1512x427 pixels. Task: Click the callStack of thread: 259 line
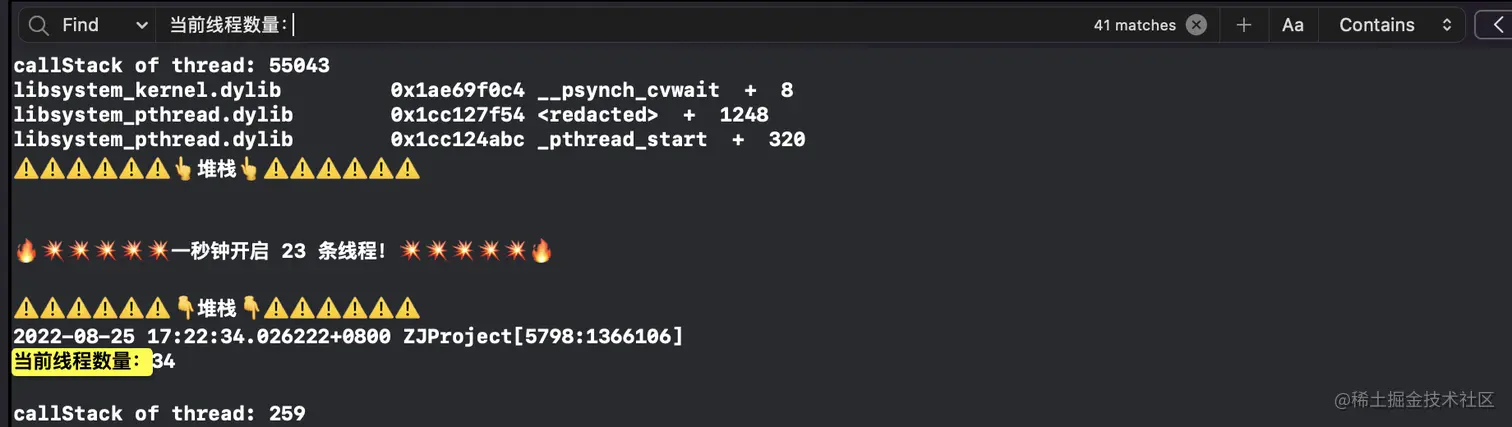pyautogui.click(x=160, y=414)
